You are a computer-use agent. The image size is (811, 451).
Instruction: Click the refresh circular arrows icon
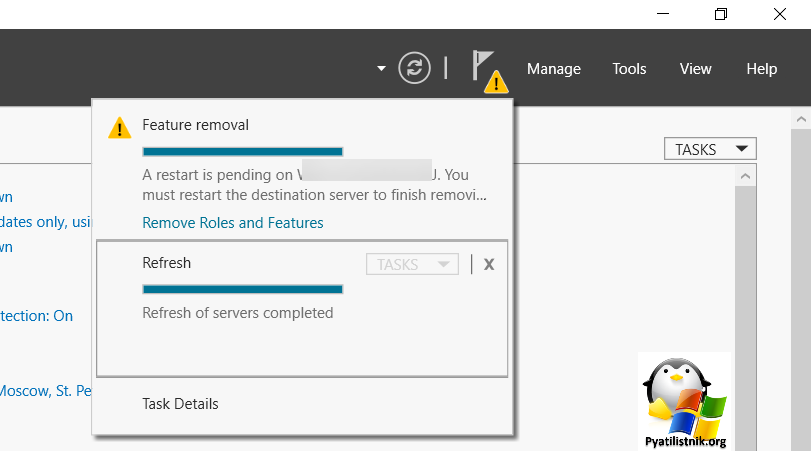[x=414, y=68]
